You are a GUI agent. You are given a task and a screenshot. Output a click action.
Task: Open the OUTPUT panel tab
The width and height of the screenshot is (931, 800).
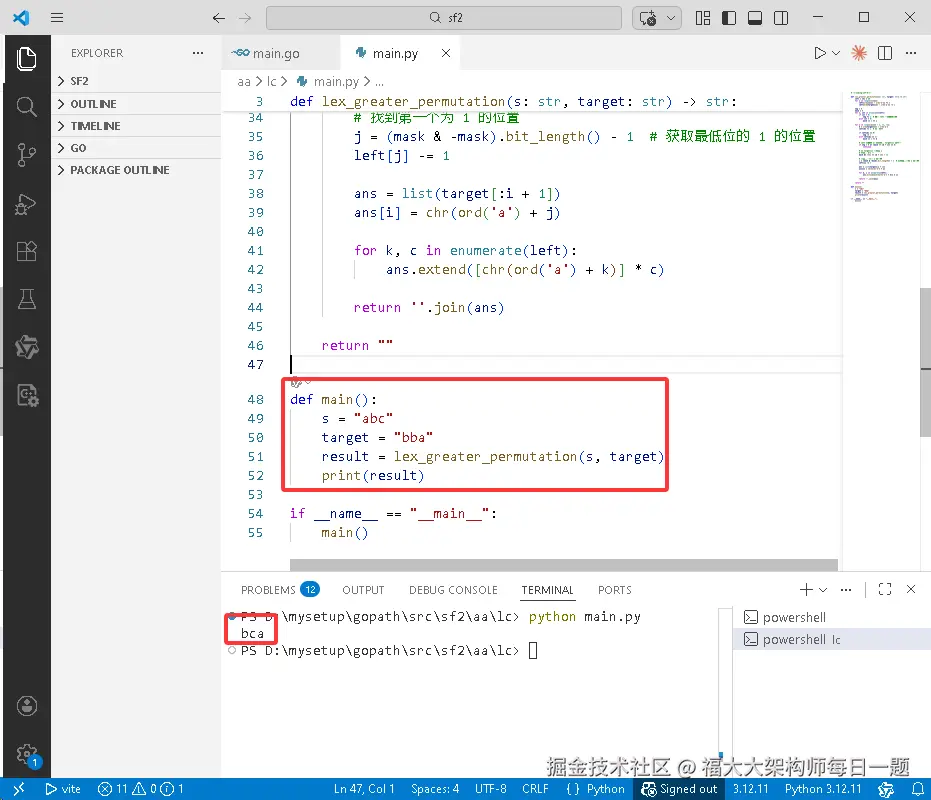363,590
